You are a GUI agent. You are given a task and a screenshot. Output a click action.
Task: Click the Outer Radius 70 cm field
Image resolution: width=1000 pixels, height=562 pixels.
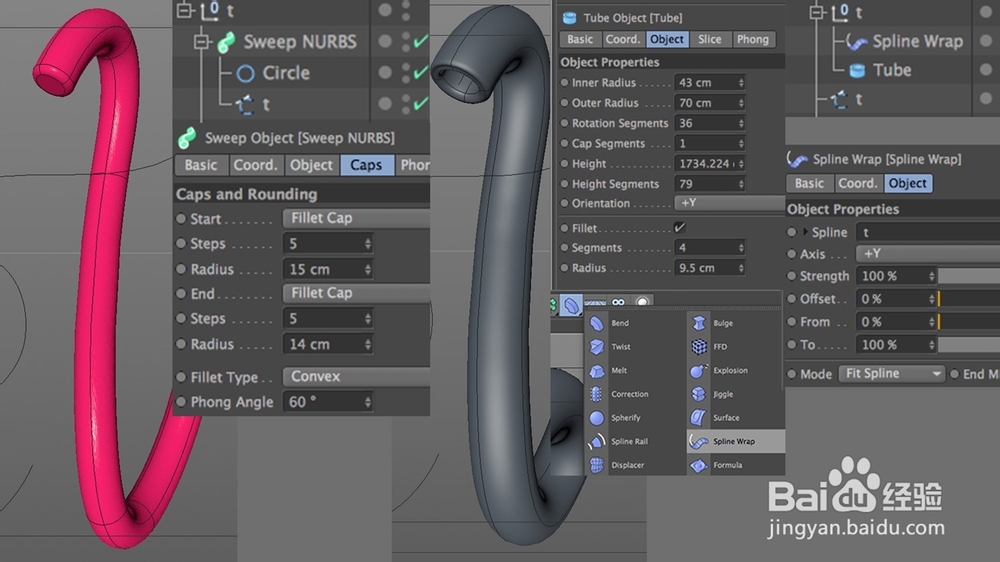709,103
